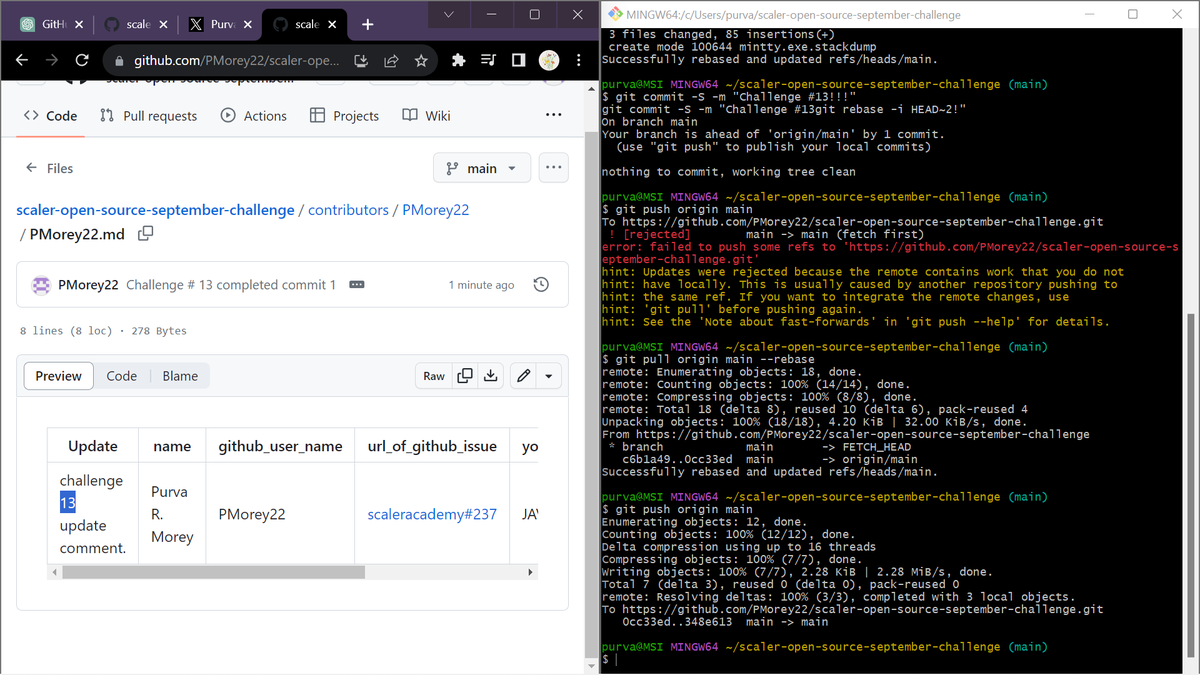Switch file view to Blame

[180, 376]
